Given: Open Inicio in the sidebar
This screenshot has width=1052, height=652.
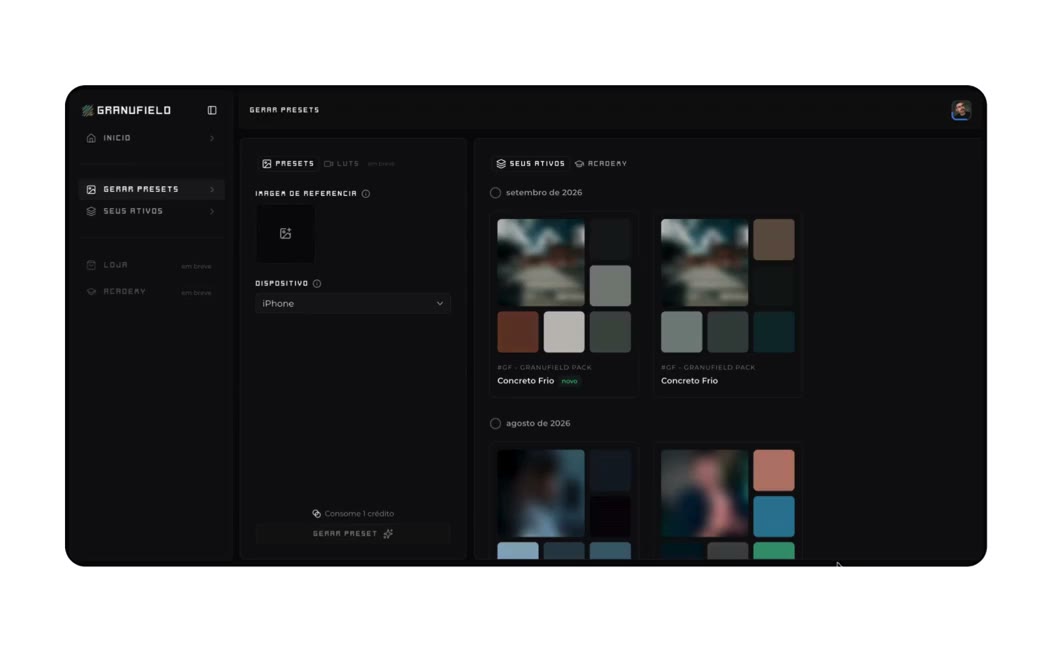Looking at the screenshot, I should [x=152, y=138].
